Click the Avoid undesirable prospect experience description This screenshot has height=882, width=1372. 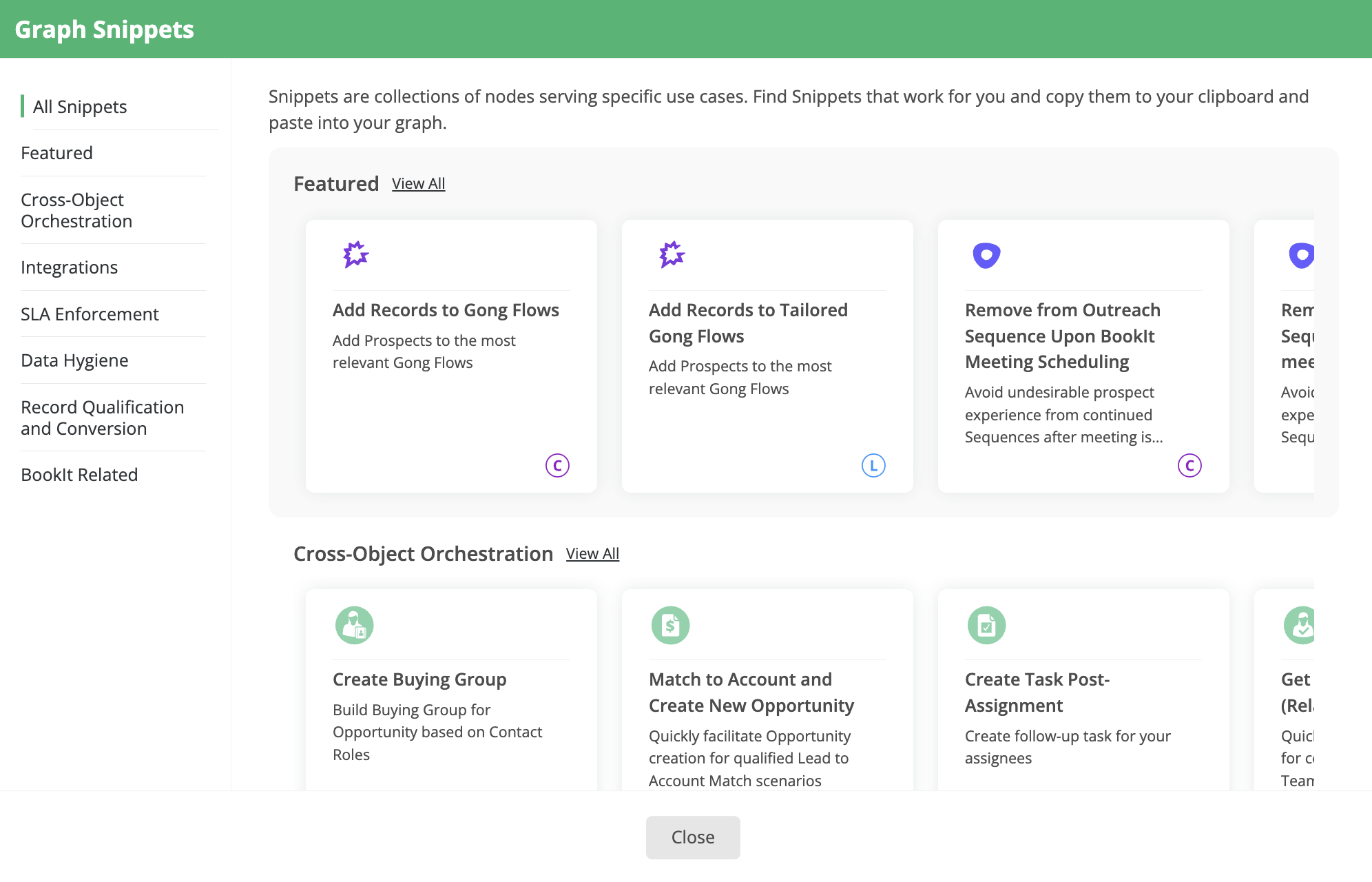[x=1064, y=414]
